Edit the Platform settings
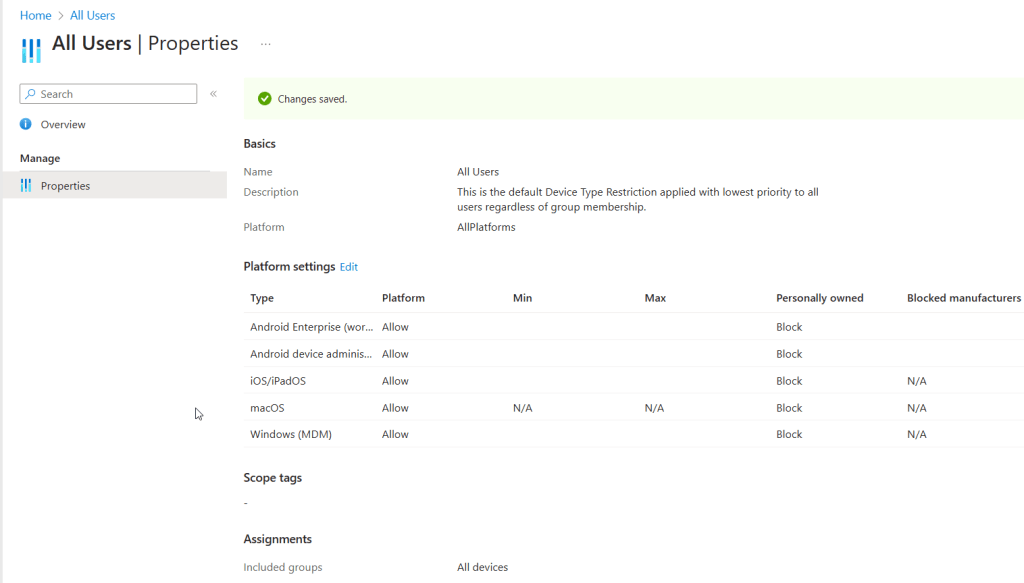 [x=348, y=267]
